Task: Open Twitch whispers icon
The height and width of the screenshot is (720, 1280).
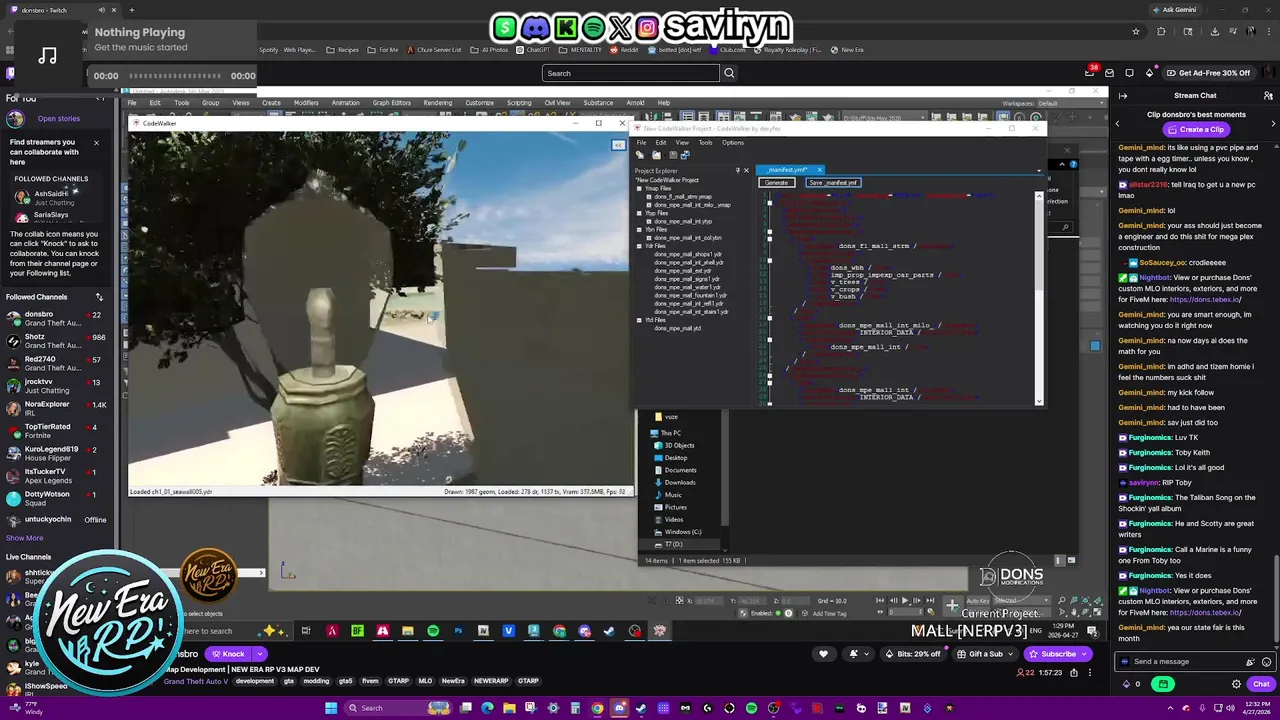Action: [x=1129, y=73]
